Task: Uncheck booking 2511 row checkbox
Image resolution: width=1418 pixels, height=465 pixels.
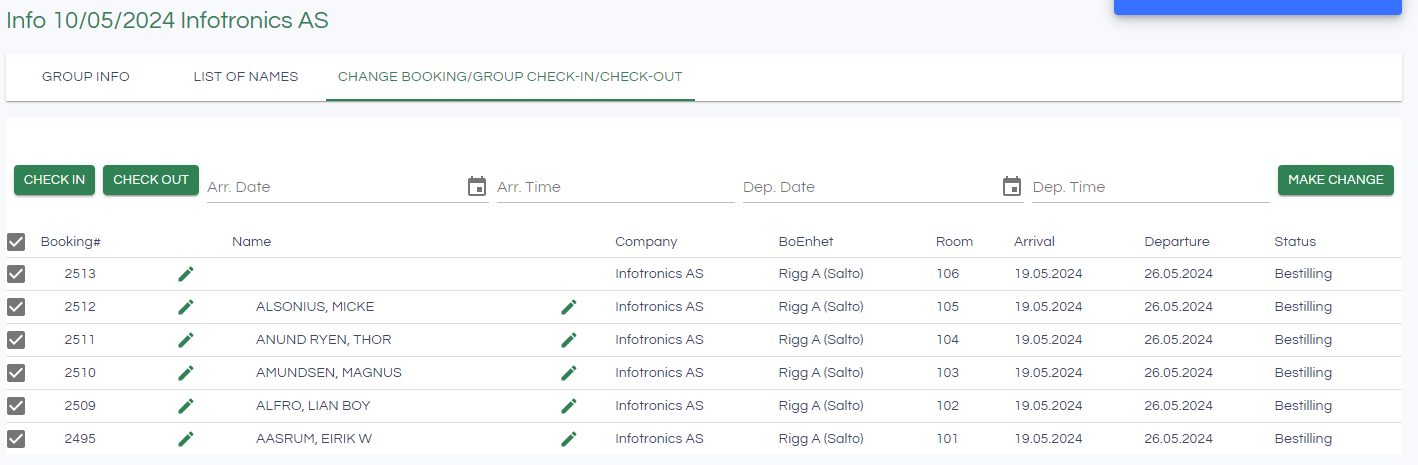Action: coord(16,340)
